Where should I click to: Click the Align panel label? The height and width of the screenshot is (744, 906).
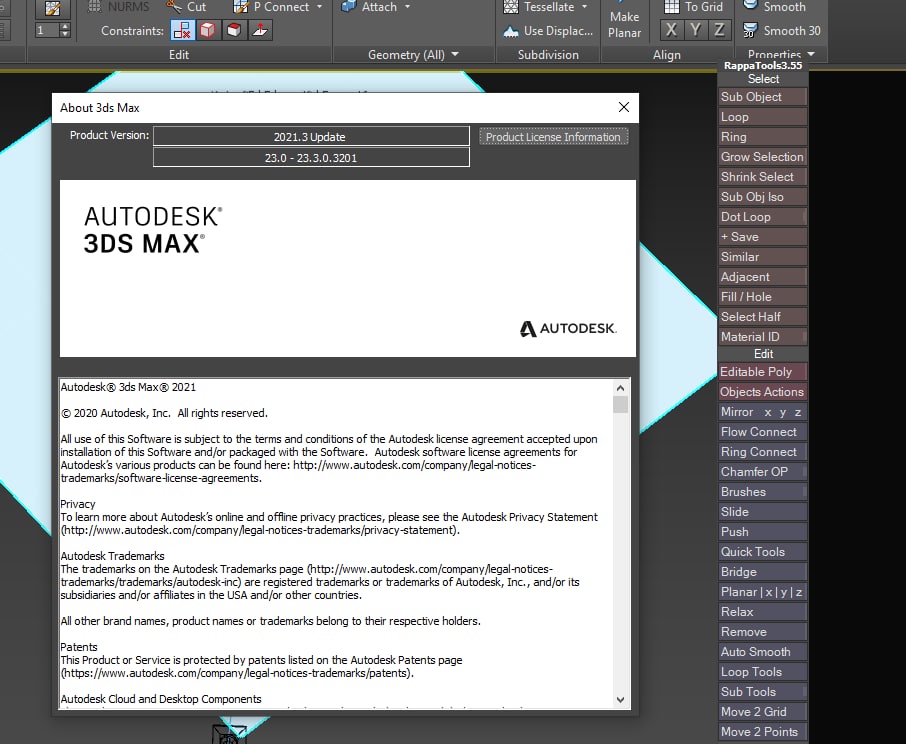pos(667,54)
